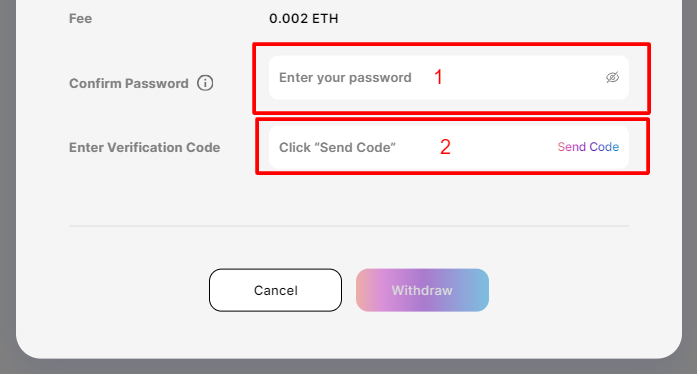Click the red annotation number 2
697x374 pixels.
(x=445, y=147)
